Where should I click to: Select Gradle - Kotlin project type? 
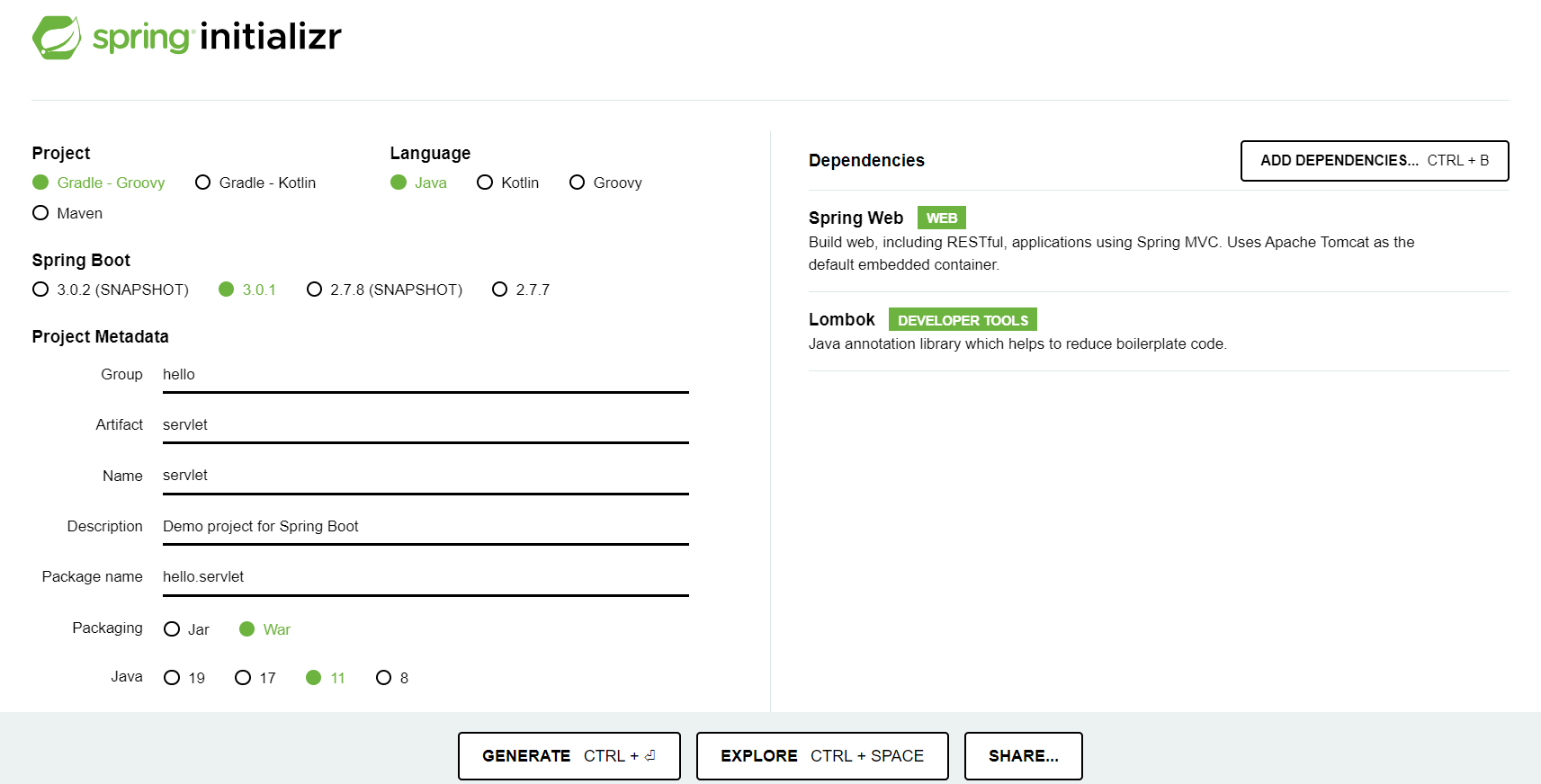click(255, 183)
